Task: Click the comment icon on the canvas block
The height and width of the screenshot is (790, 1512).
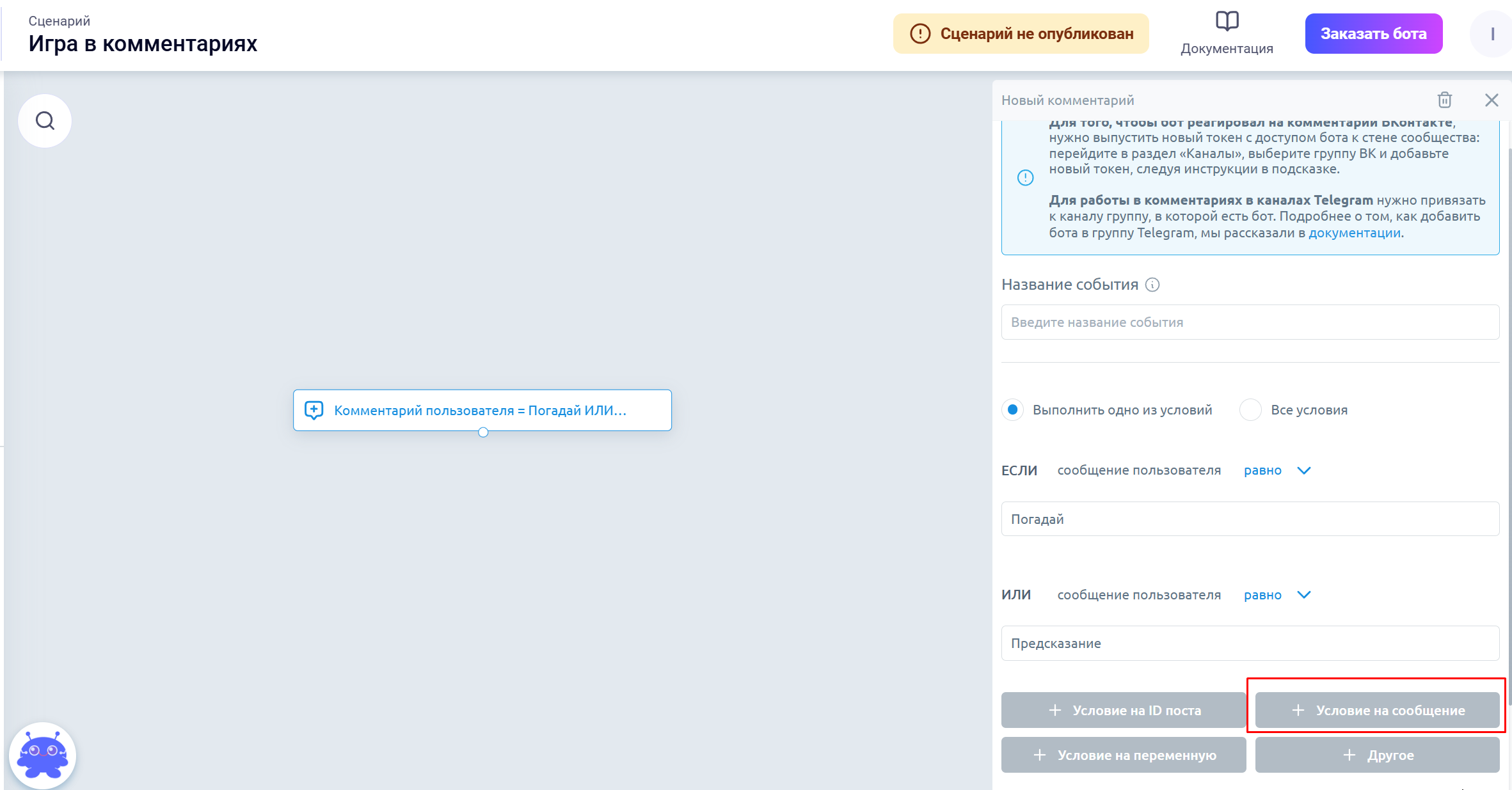Action: (x=314, y=410)
